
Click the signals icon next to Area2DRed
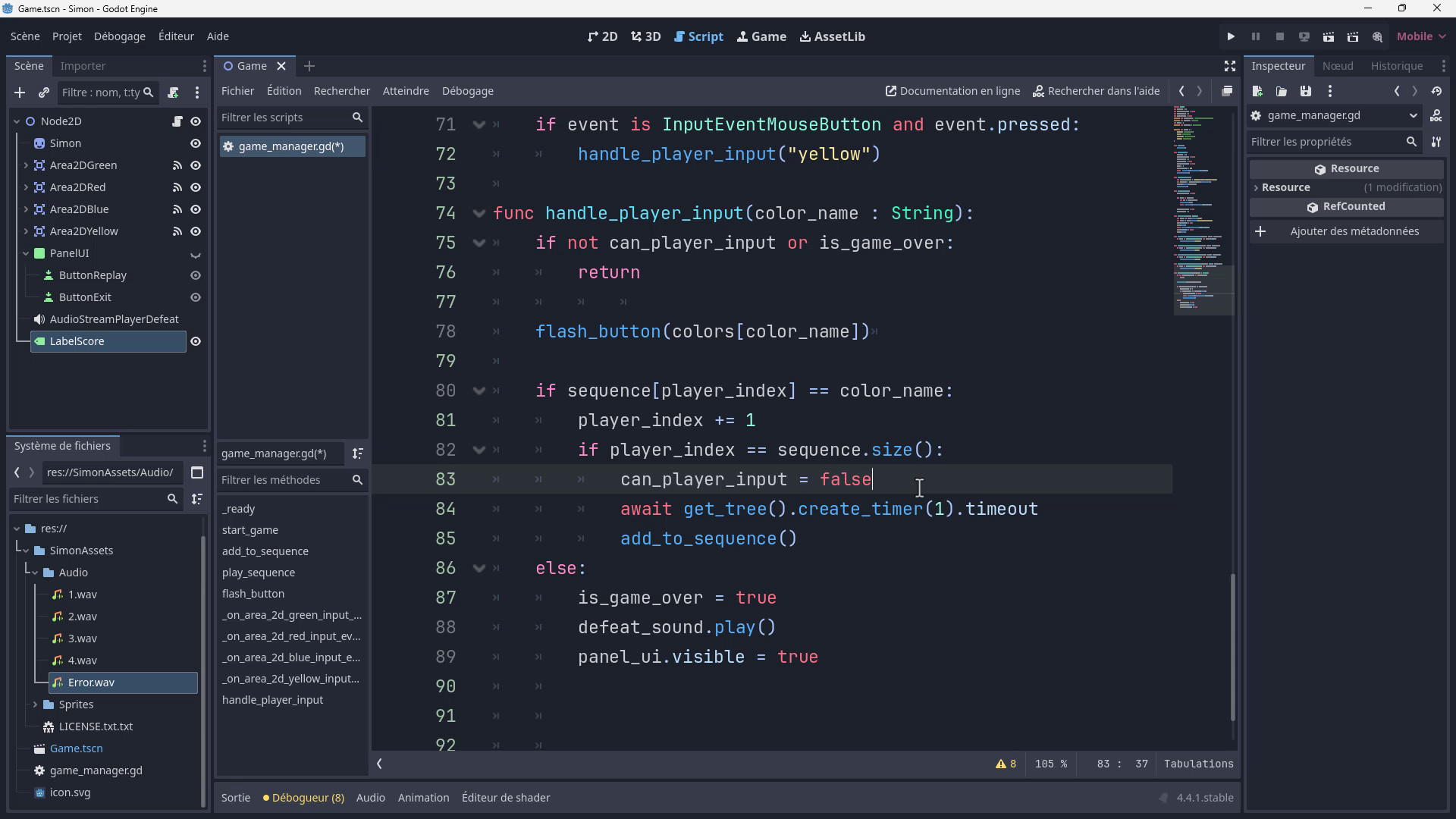tap(177, 187)
